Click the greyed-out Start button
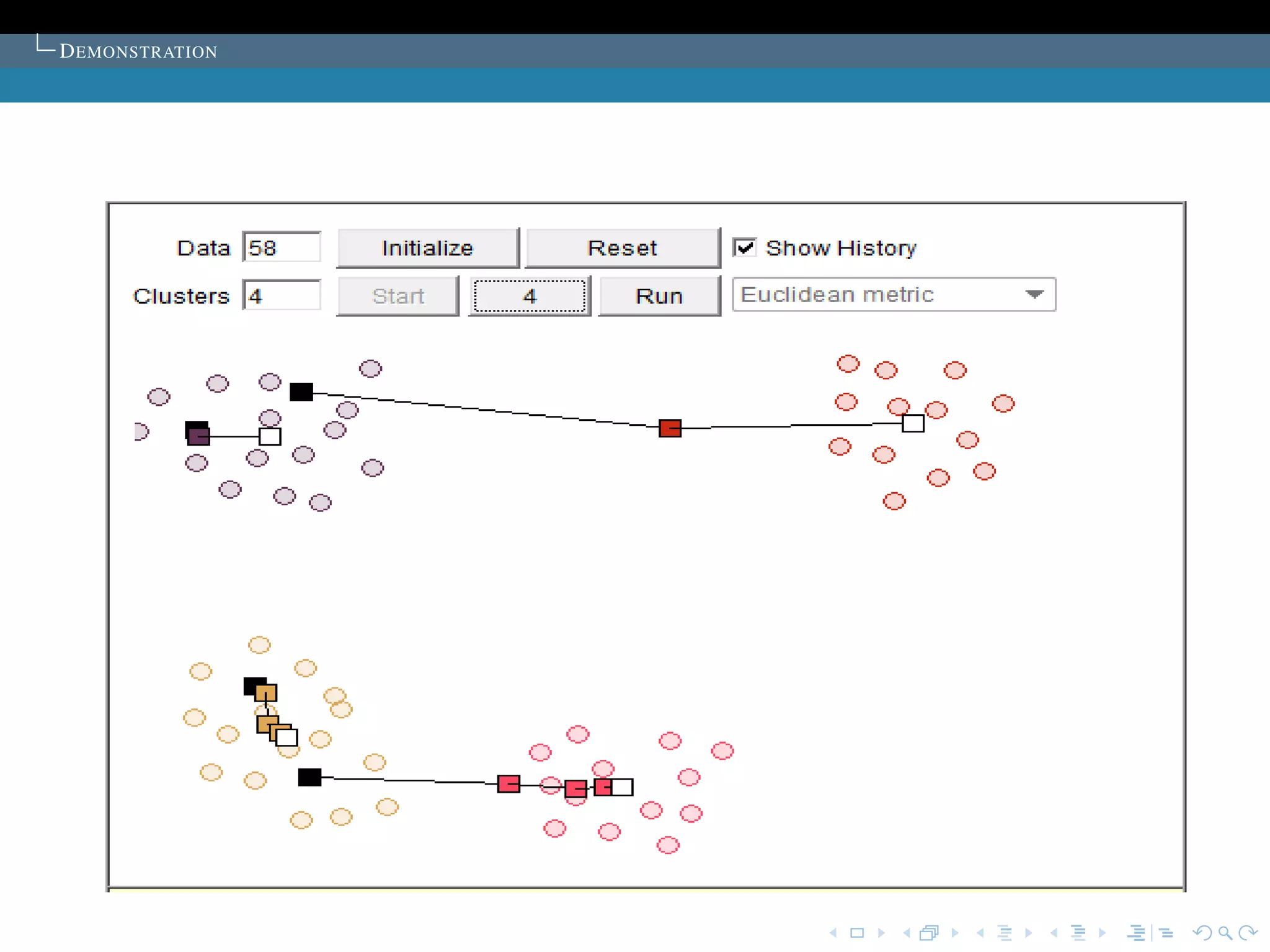The image size is (1270, 952). [x=397, y=296]
